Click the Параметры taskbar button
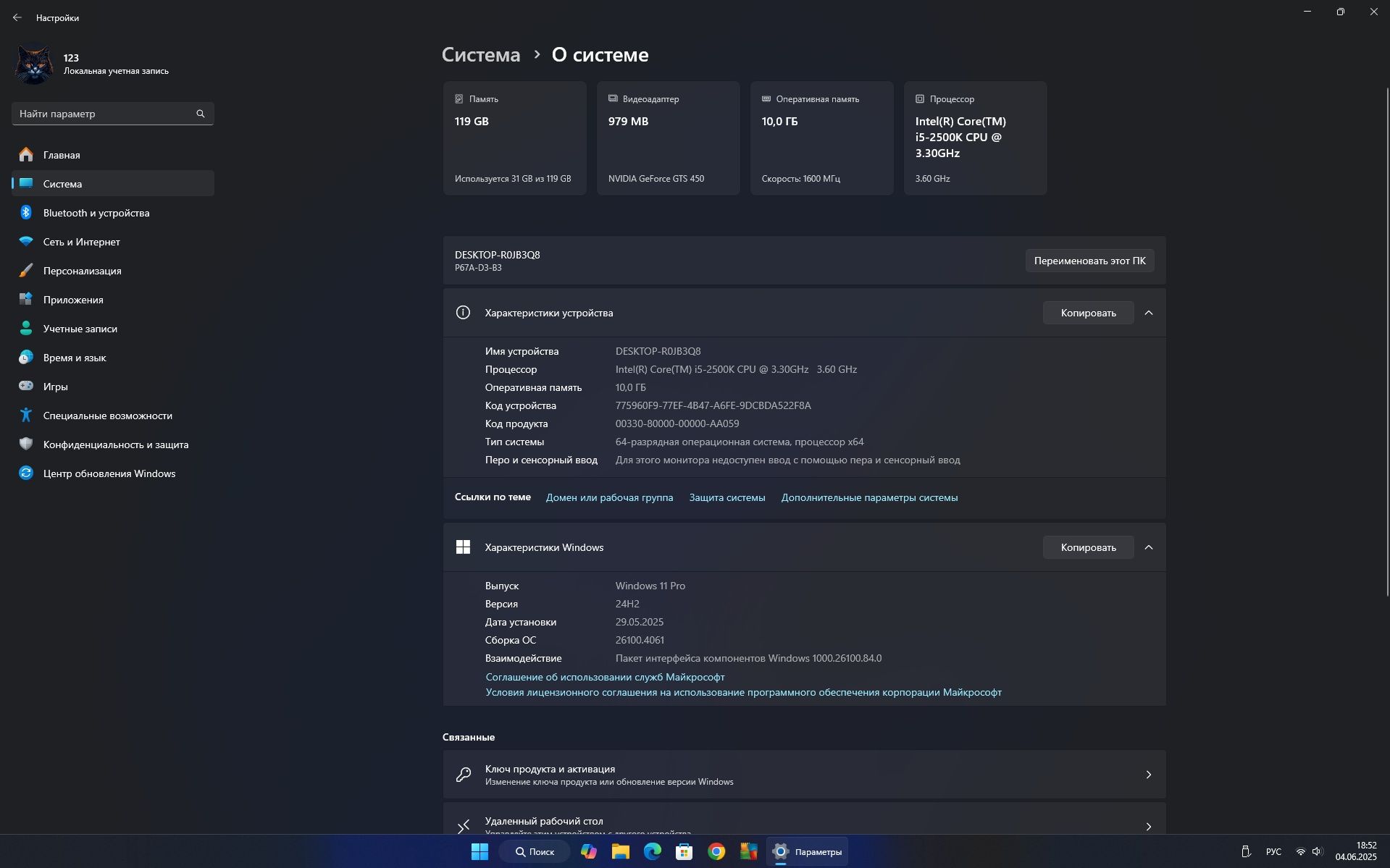The width and height of the screenshot is (1390, 868). (x=807, y=851)
